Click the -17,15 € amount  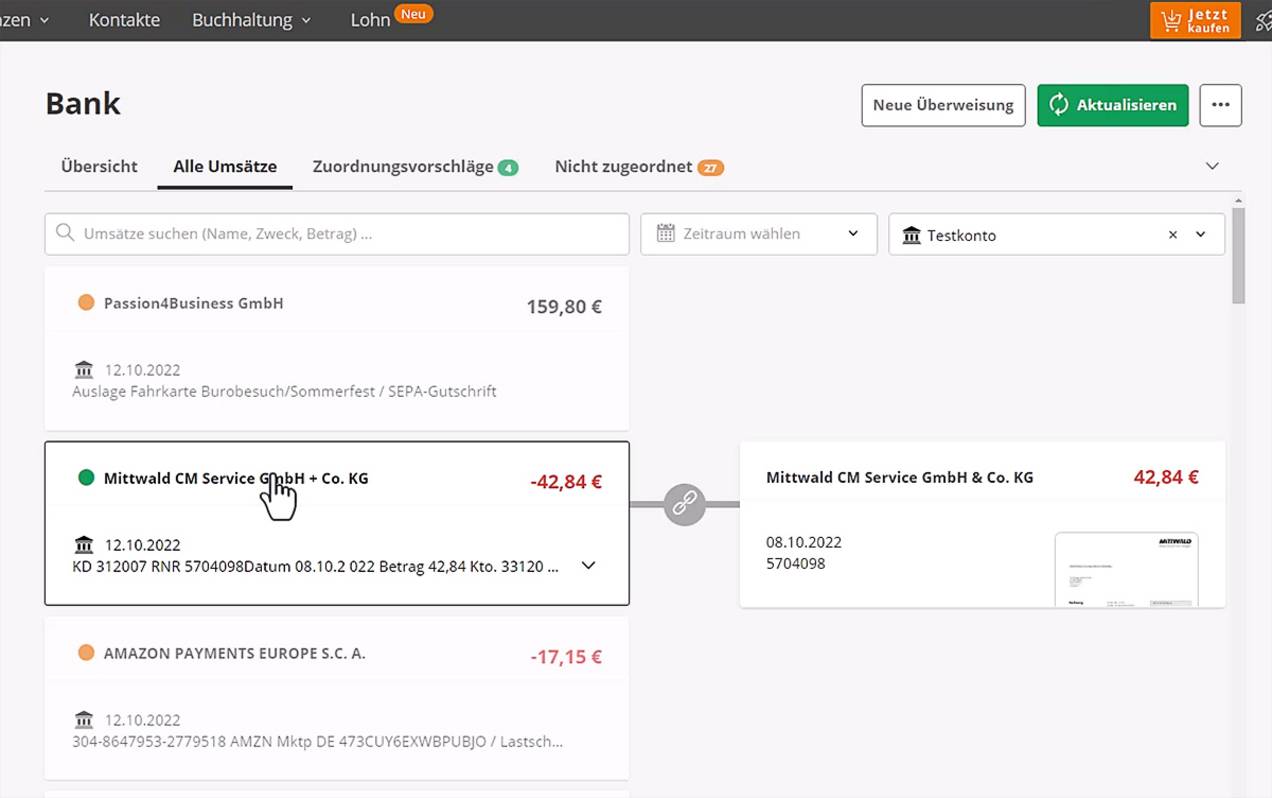566,657
